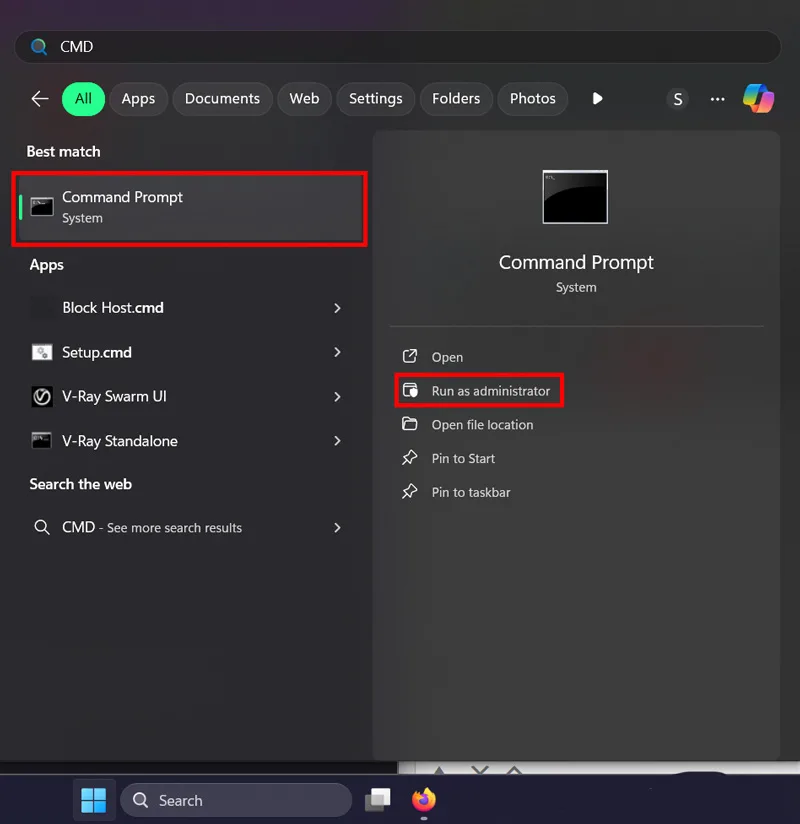Expand Block Host.cmd options chevron
The image size is (800, 824).
point(337,308)
